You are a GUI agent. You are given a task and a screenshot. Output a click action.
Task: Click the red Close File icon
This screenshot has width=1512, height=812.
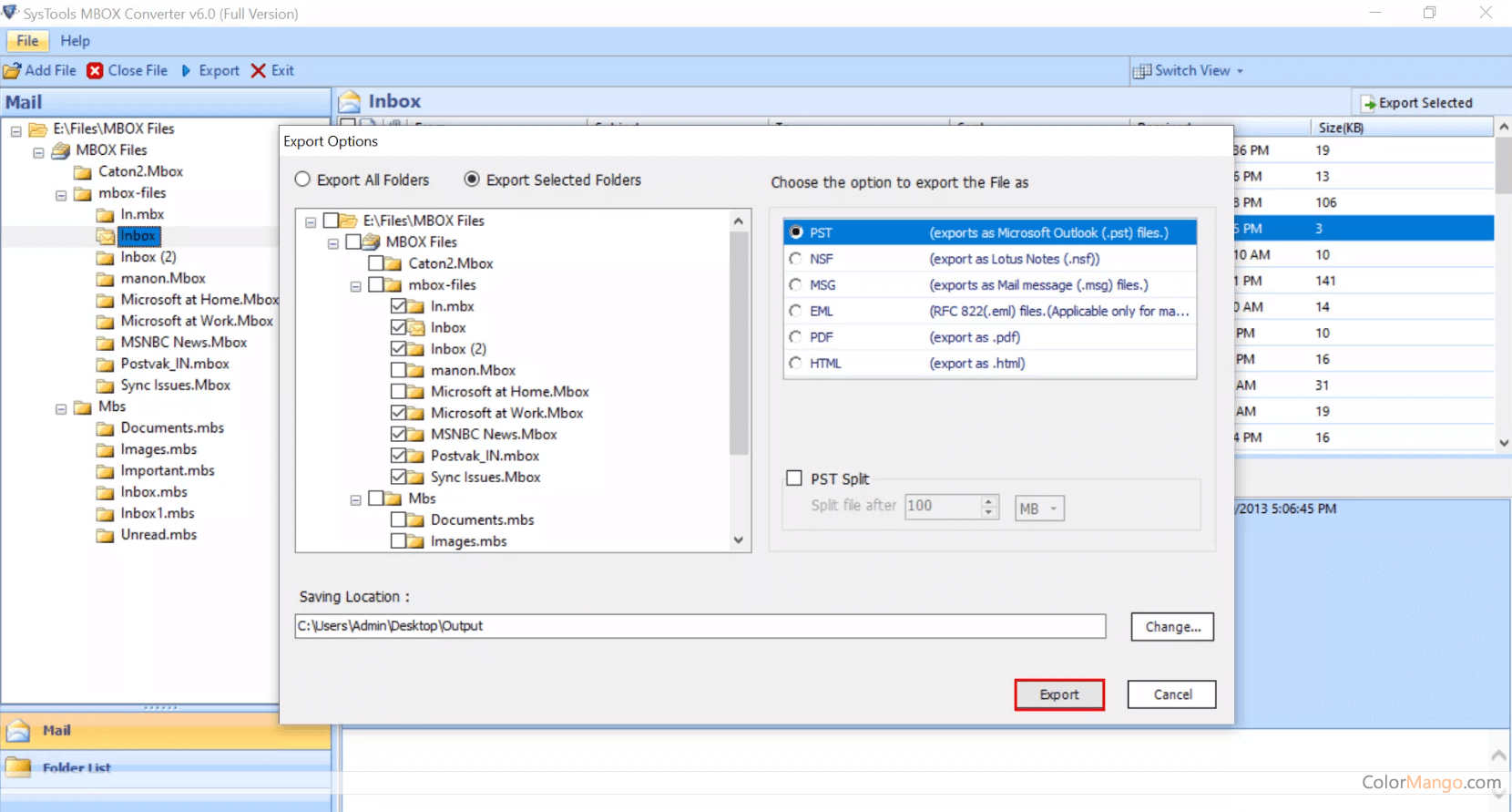pyautogui.click(x=95, y=71)
